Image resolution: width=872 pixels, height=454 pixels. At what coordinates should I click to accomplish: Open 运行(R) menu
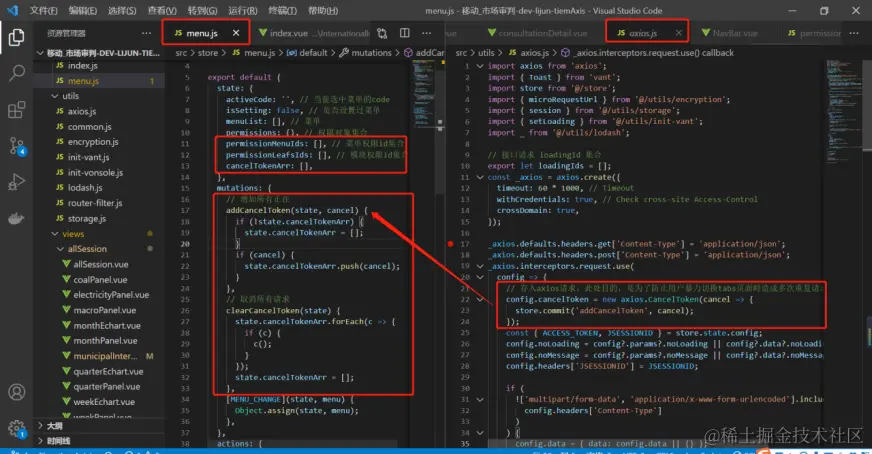coord(242,11)
